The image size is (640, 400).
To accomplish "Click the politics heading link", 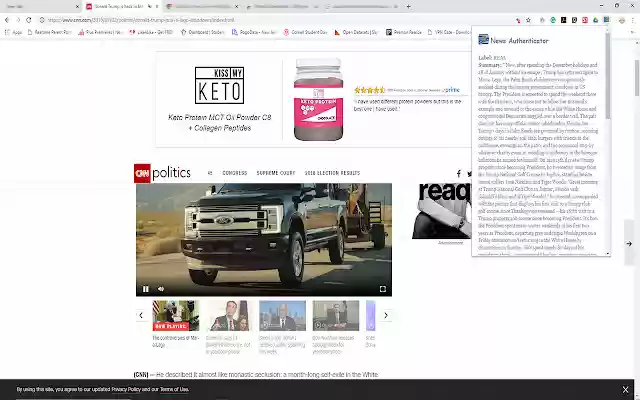I will (x=171, y=173).
